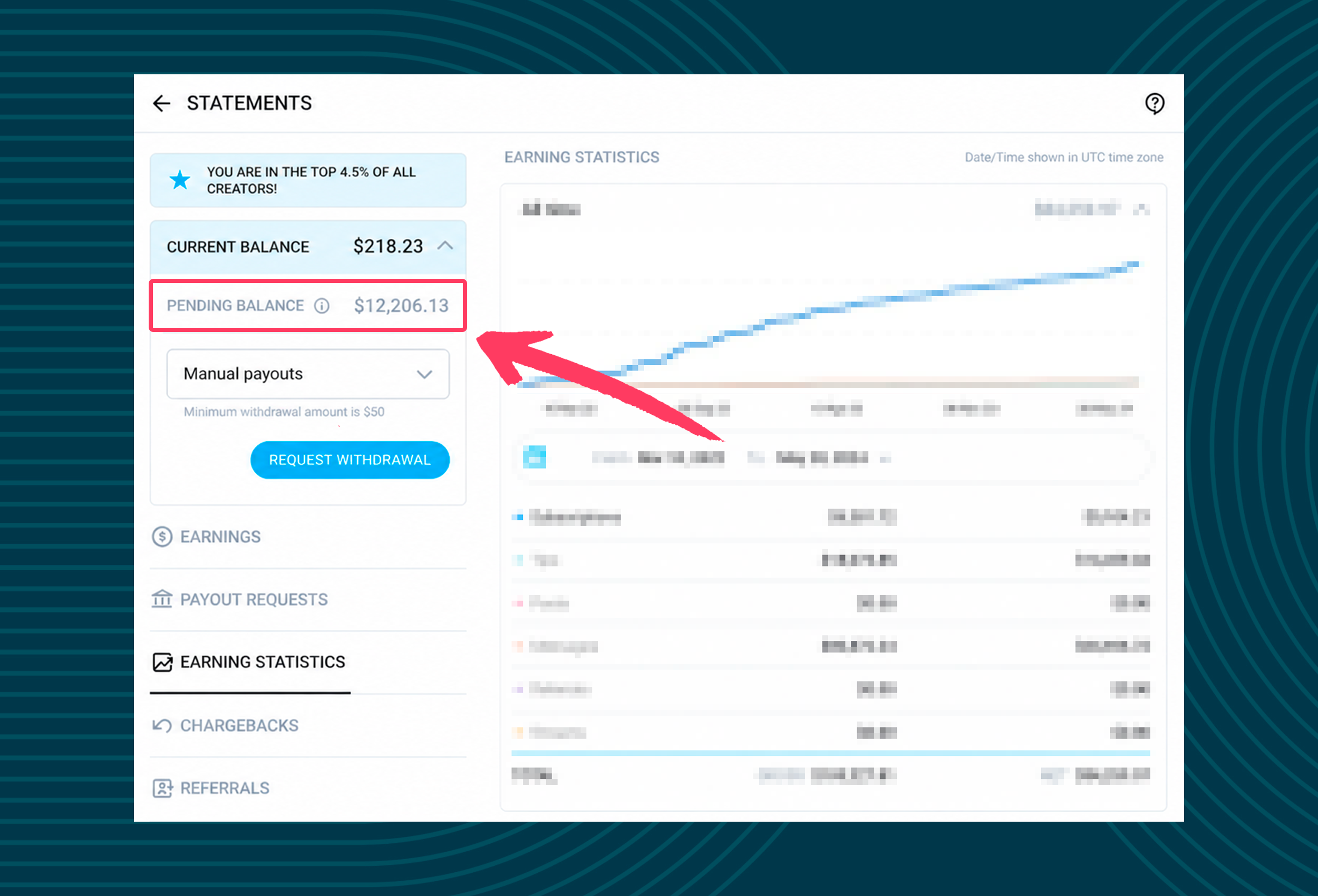The height and width of the screenshot is (896, 1318).
Task: Click the Earning Statistics chart icon
Action: 162,662
